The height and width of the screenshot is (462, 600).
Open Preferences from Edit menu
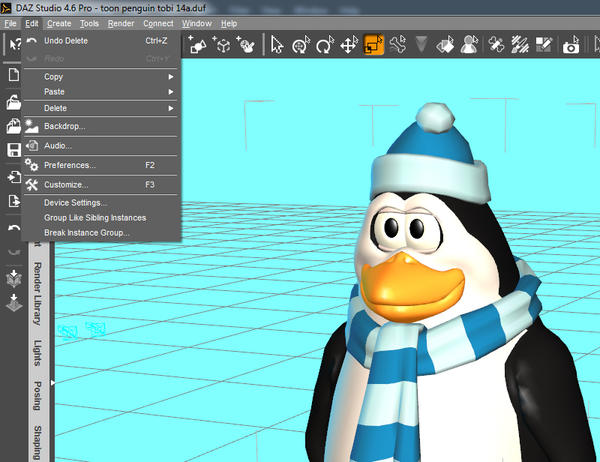coord(101,165)
